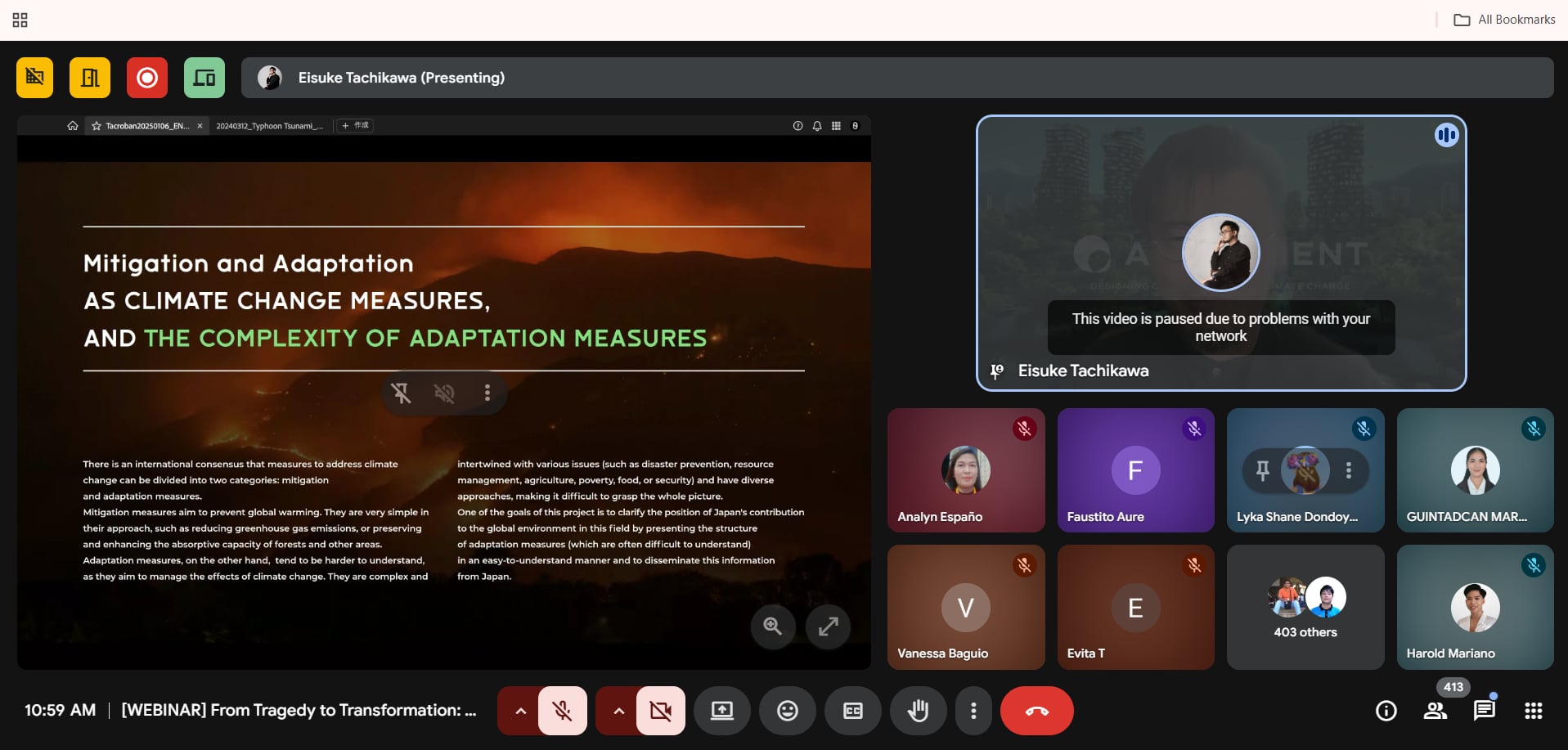Open the emoji reactions button

(787, 711)
